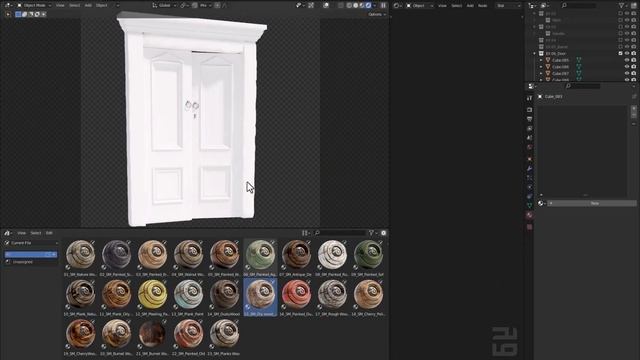640x360 pixels.
Task: Open the Object properties tab
Action: click(529, 159)
